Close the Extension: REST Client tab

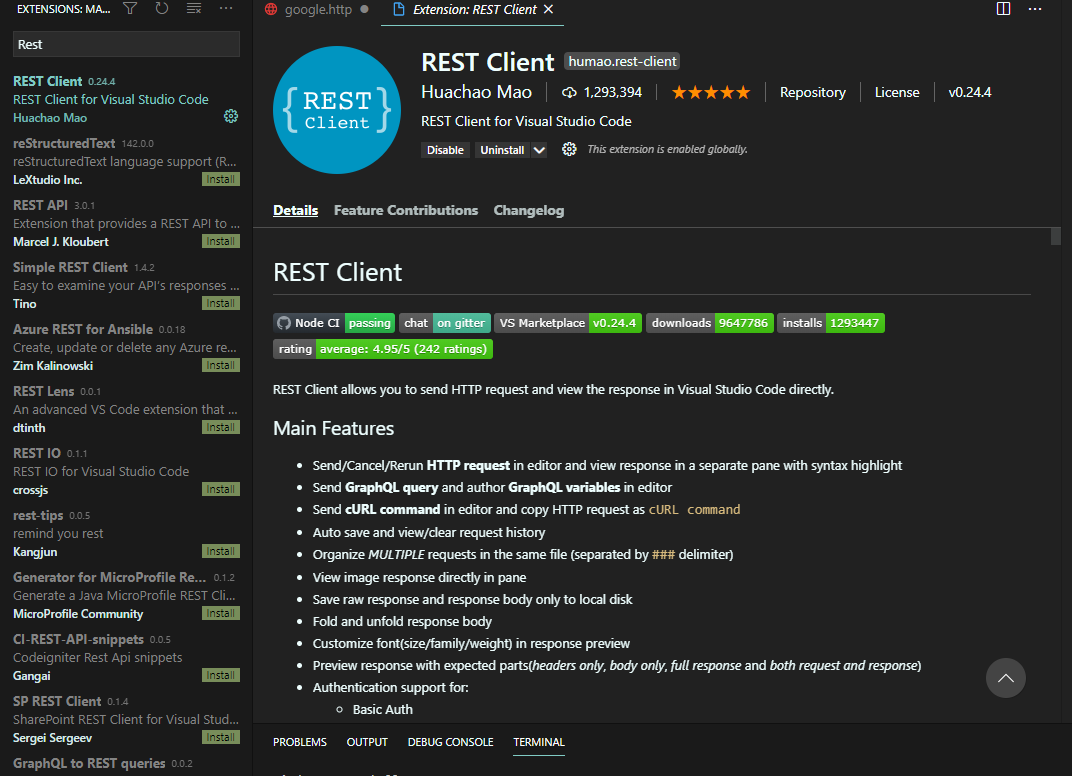pos(548,10)
